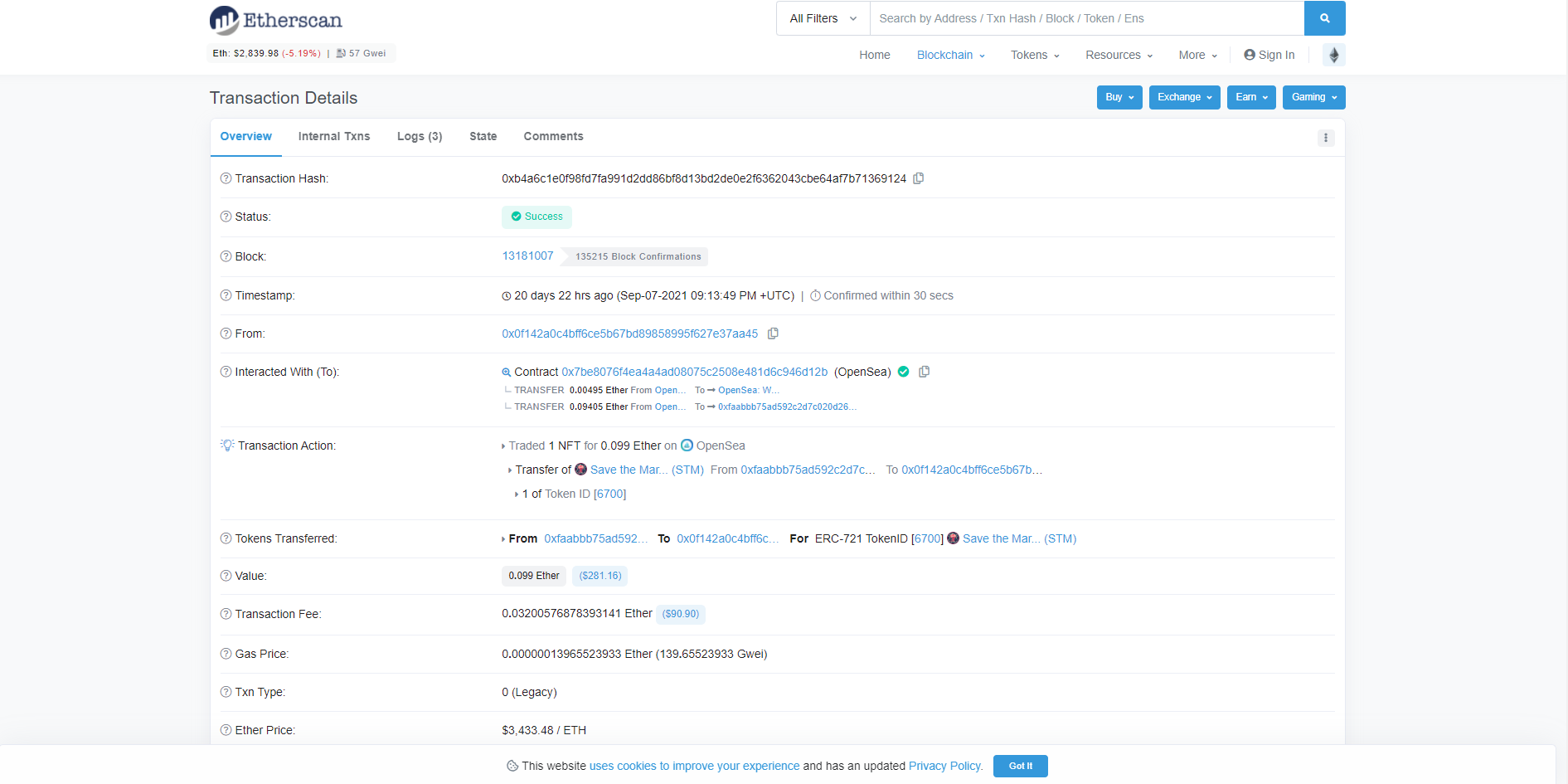Open the Logs (3) tab
The image size is (1568, 784).
[420, 136]
